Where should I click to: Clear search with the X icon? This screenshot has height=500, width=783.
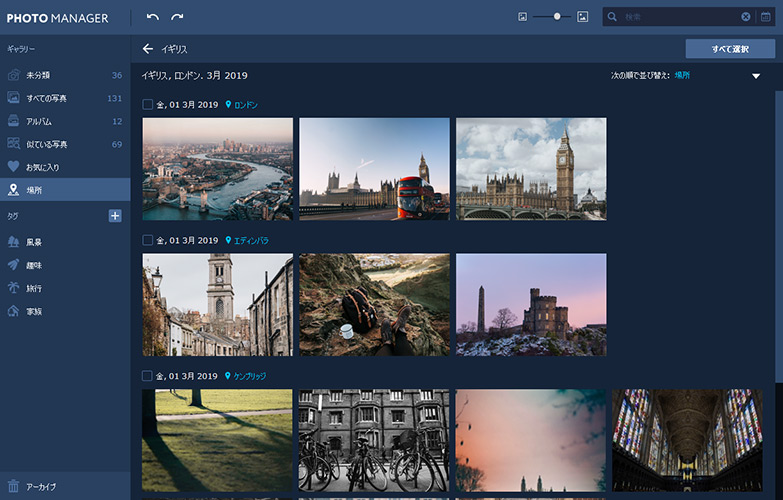coord(746,17)
